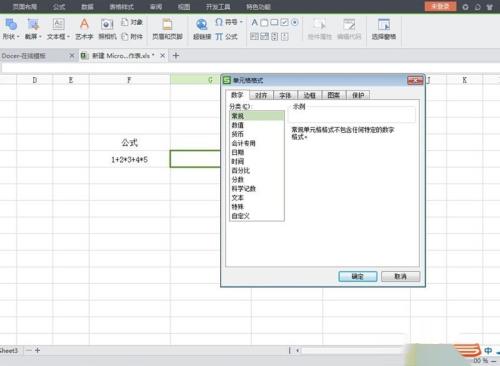This screenshot has height=366, width=500.
Task: Open Header and Footer (页眉和页脚)
Action: coord(167,29)
